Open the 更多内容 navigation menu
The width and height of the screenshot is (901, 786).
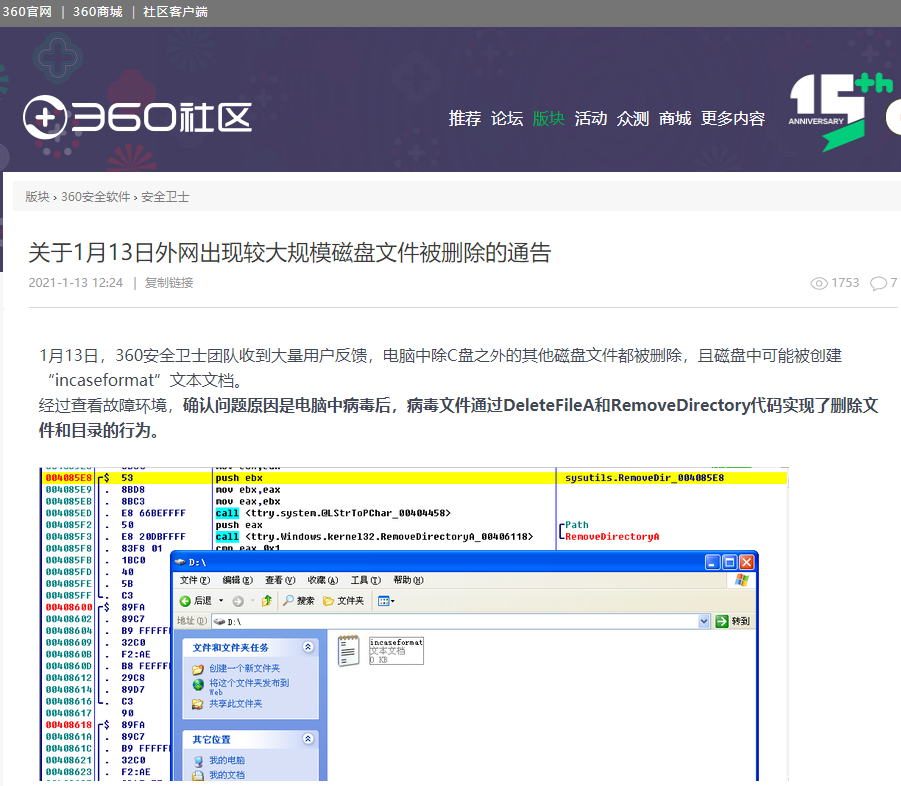733,118
